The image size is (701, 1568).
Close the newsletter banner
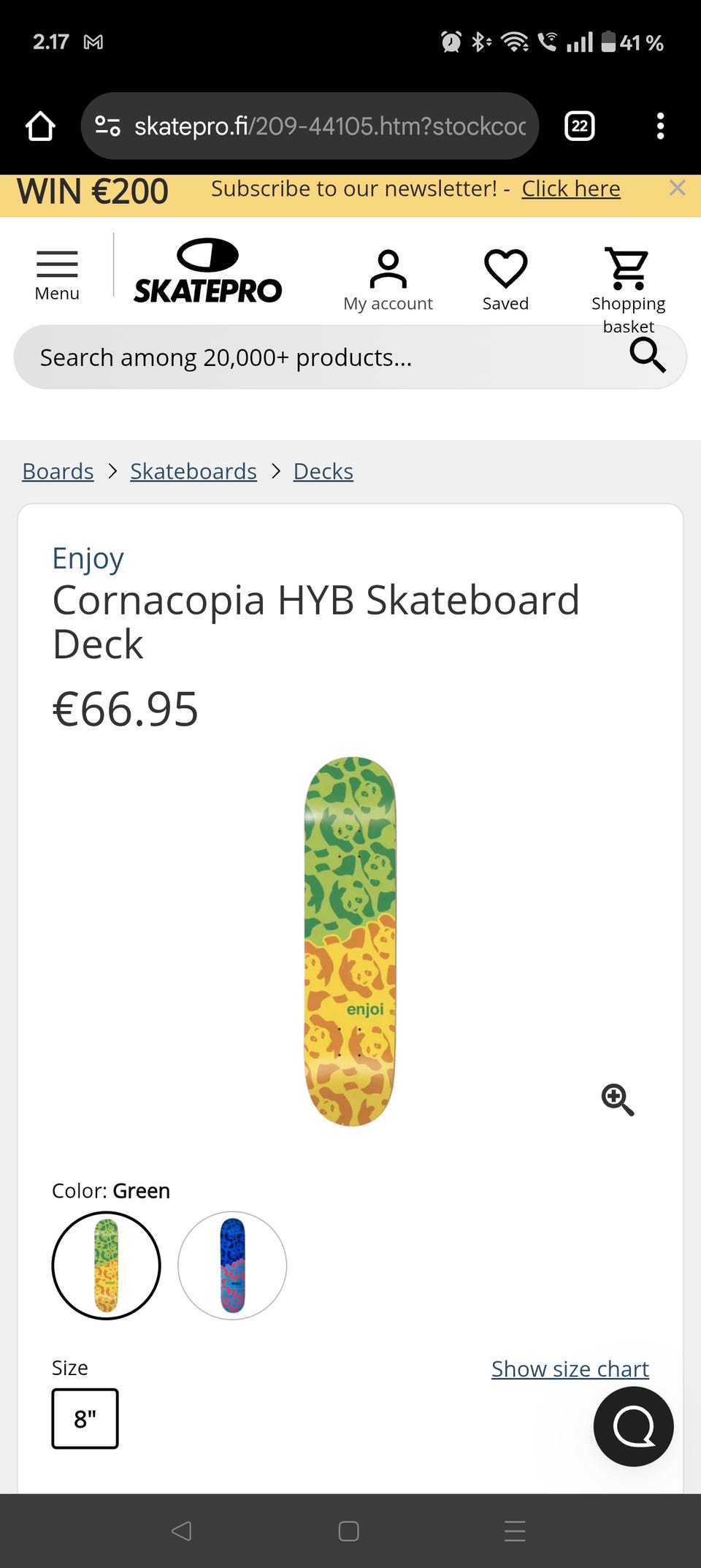(x=677, y=189)
